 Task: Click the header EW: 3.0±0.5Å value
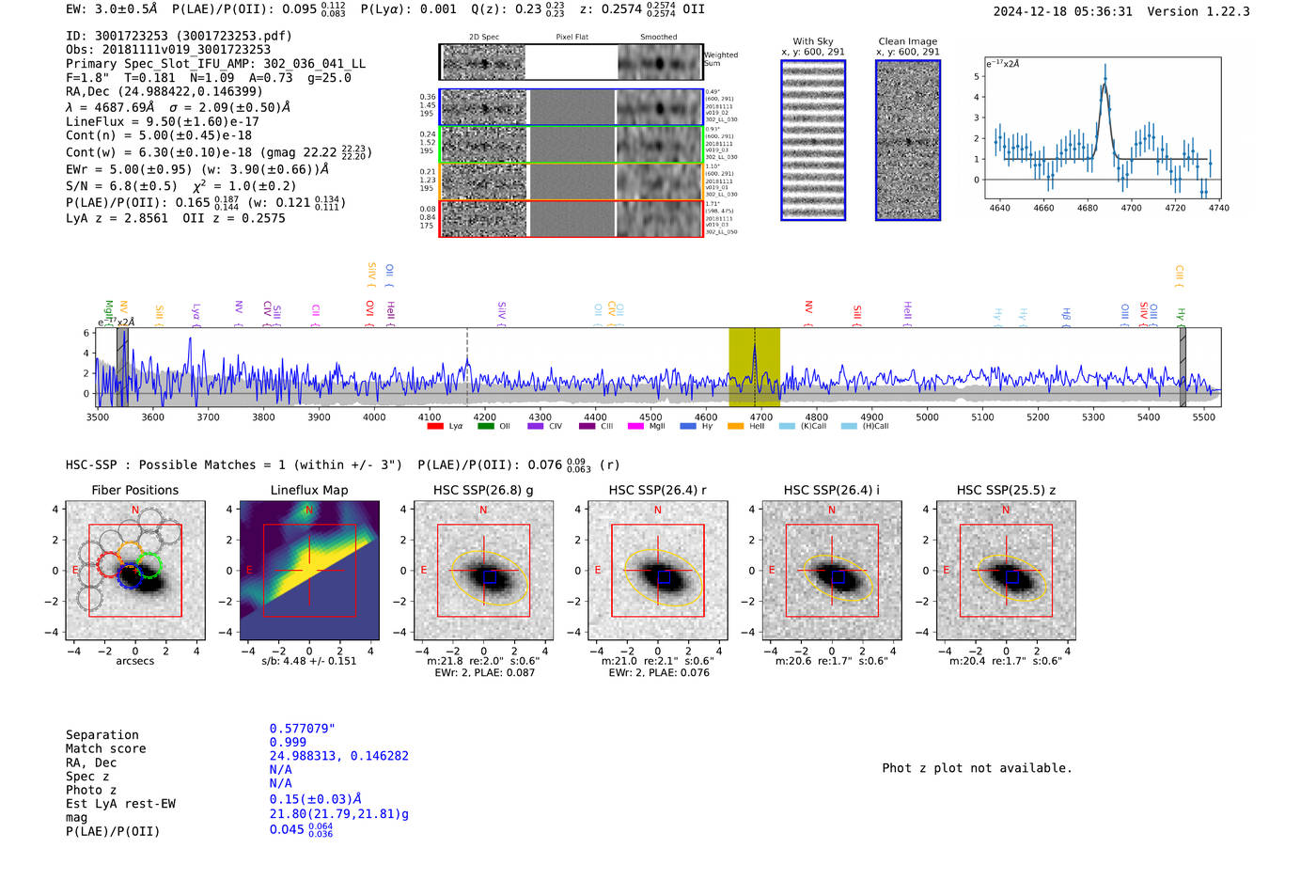point(112,8)
